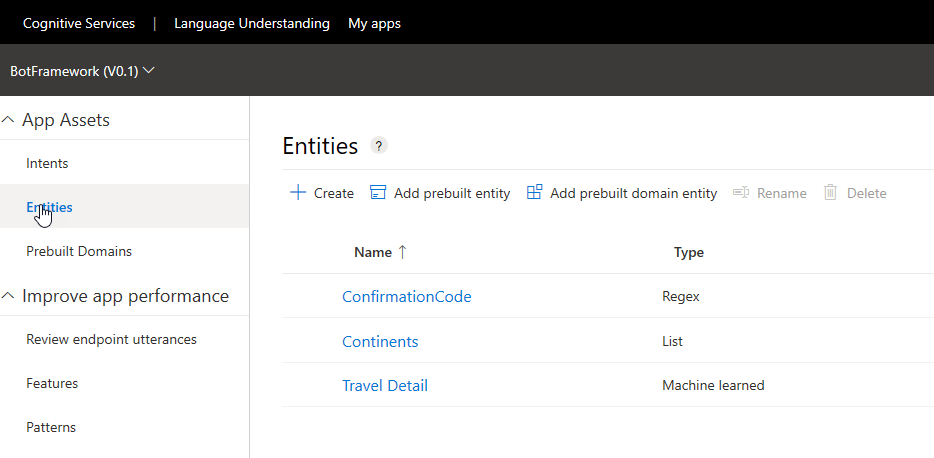Viewport: 934px width, 458px height.
Task: Open Features in the sidebar
Action: (52, 384)
